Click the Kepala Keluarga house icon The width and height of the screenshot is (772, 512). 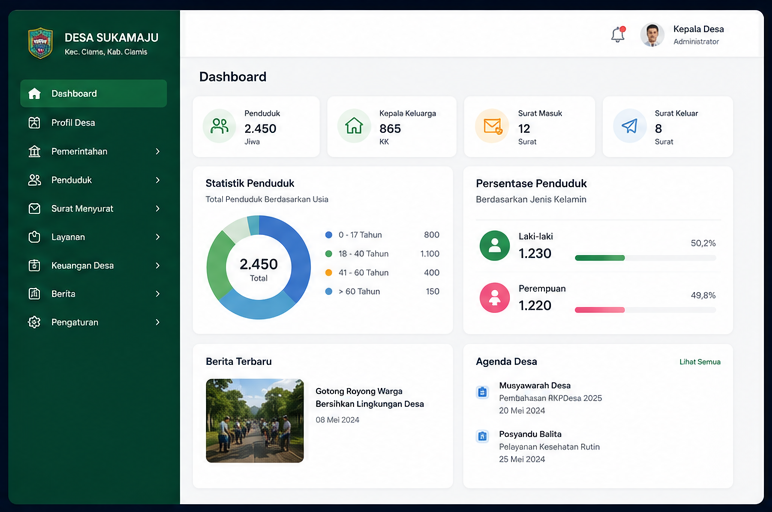(x=354, y=126)
